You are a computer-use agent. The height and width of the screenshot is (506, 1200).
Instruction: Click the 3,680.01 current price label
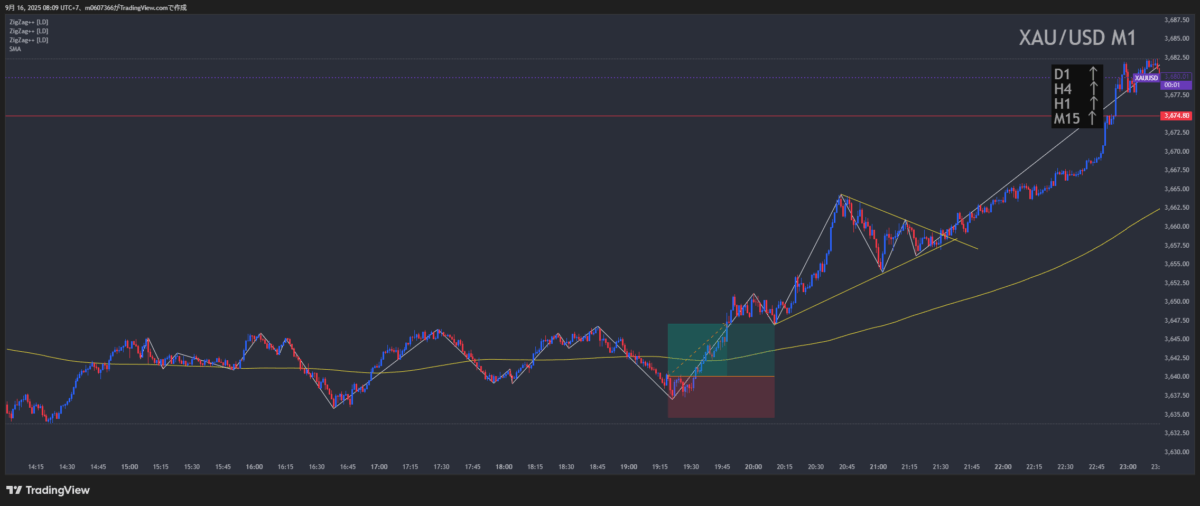point(1175,76)
